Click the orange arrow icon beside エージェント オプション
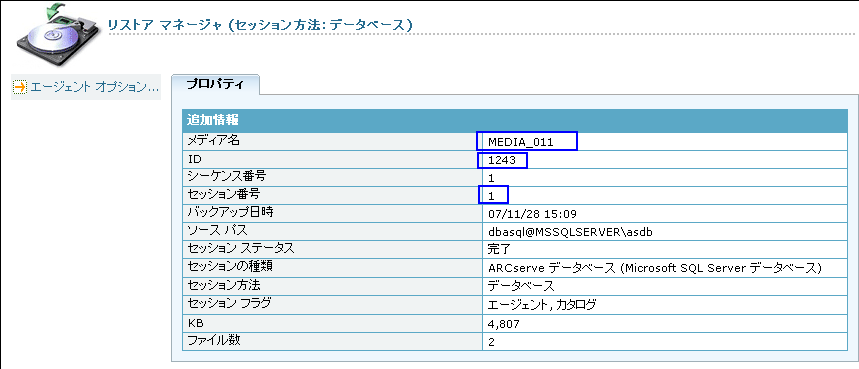 (x=20, y=87)
